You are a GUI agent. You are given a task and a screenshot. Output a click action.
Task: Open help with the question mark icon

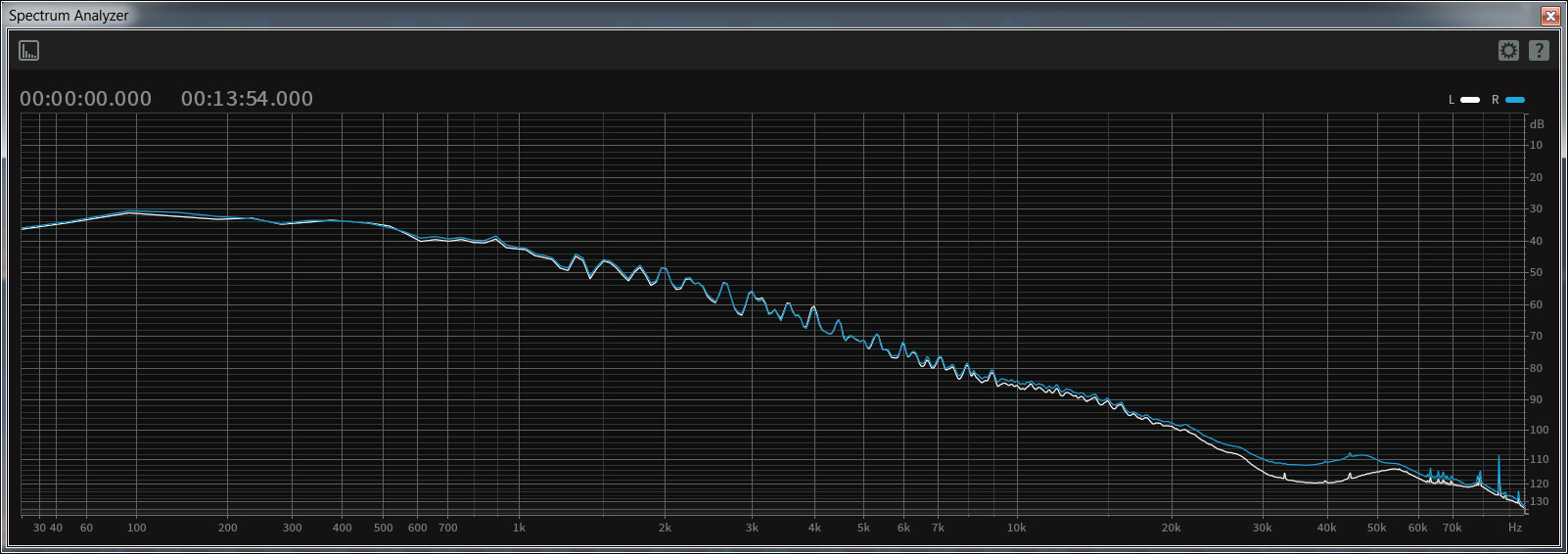[1539, 50]
